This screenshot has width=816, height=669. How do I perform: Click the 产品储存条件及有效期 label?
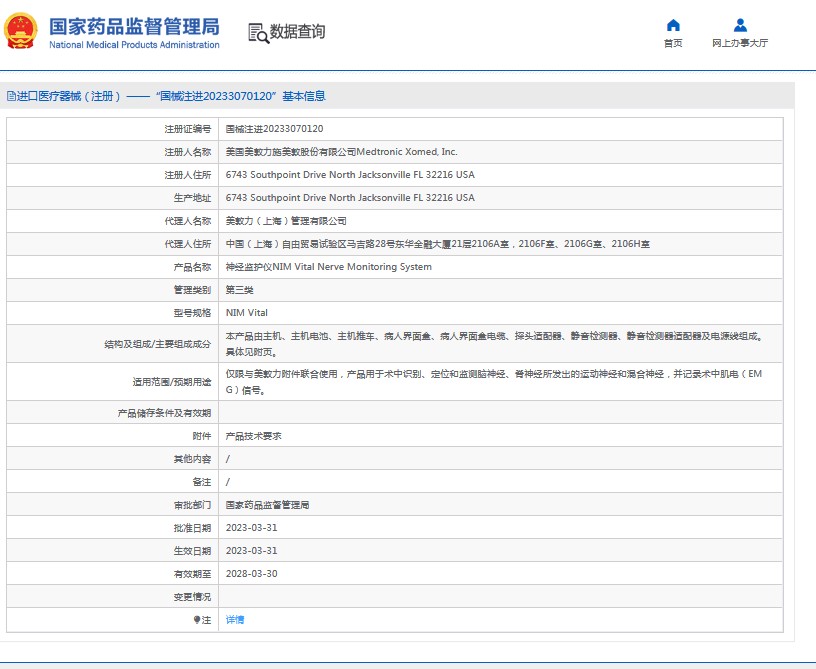click(164, 413)
